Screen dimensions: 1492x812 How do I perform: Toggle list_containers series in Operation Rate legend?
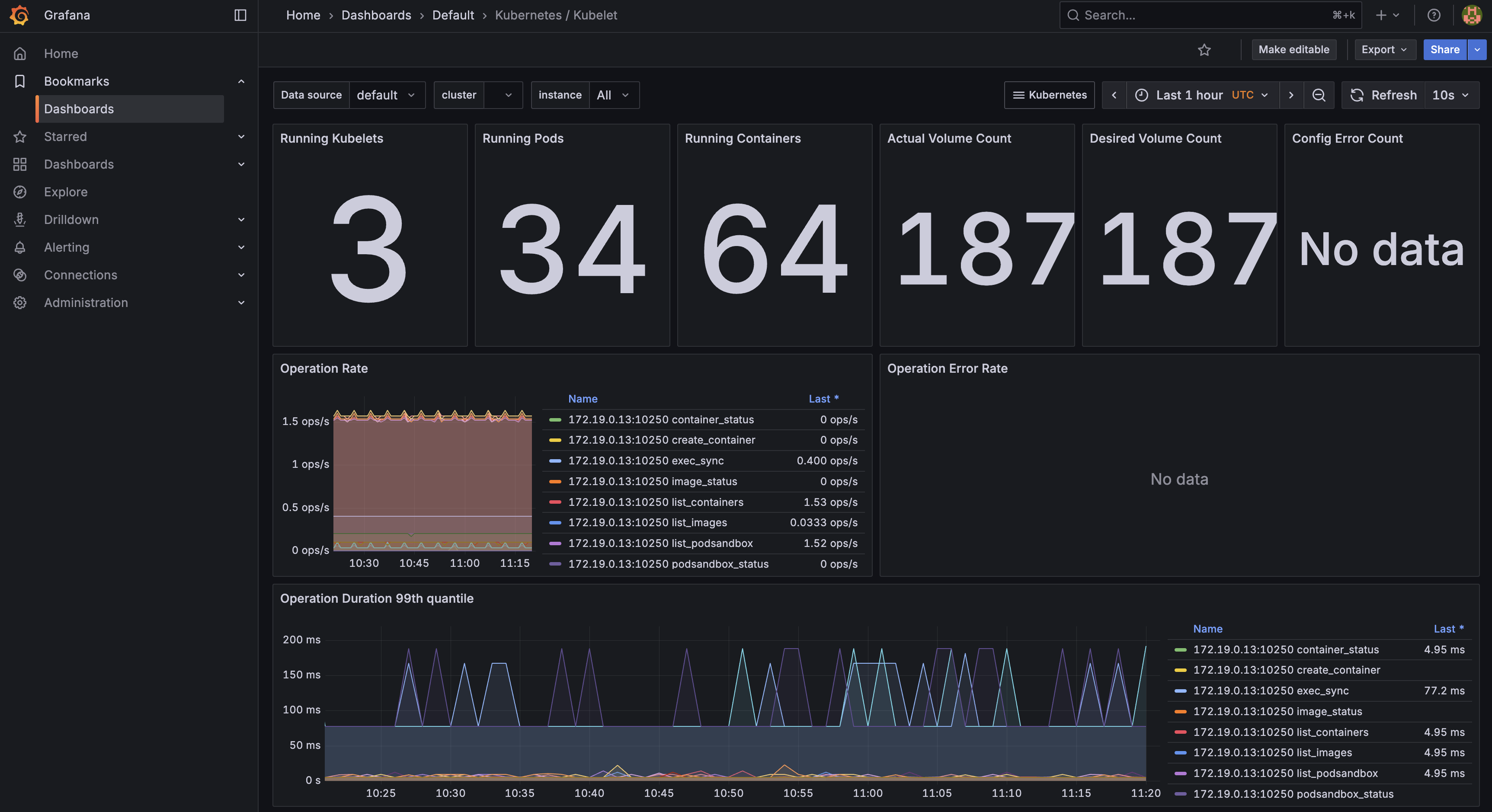pos(655,502)
